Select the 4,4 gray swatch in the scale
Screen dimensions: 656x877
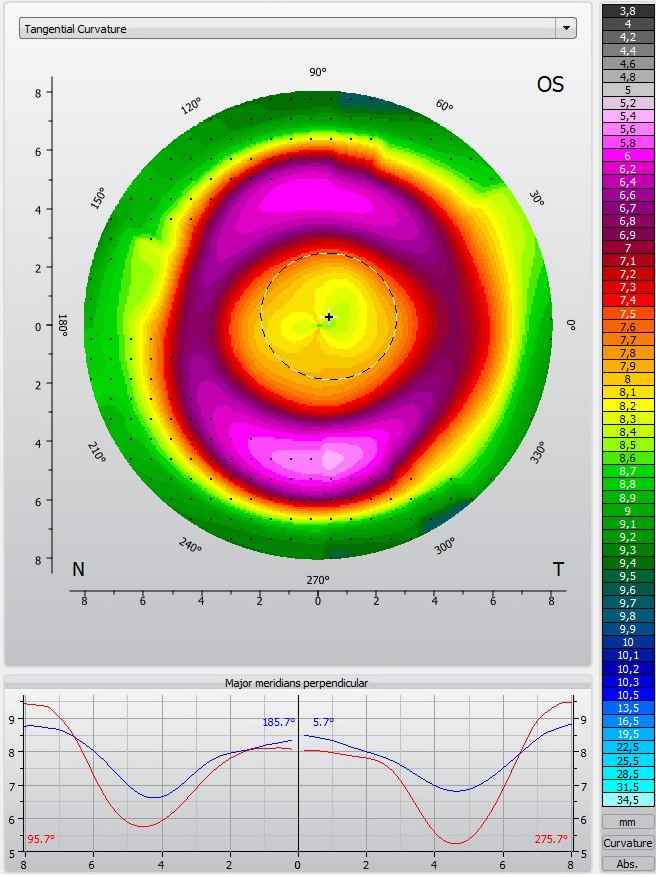pyautogui.click(x=627, y=50)
